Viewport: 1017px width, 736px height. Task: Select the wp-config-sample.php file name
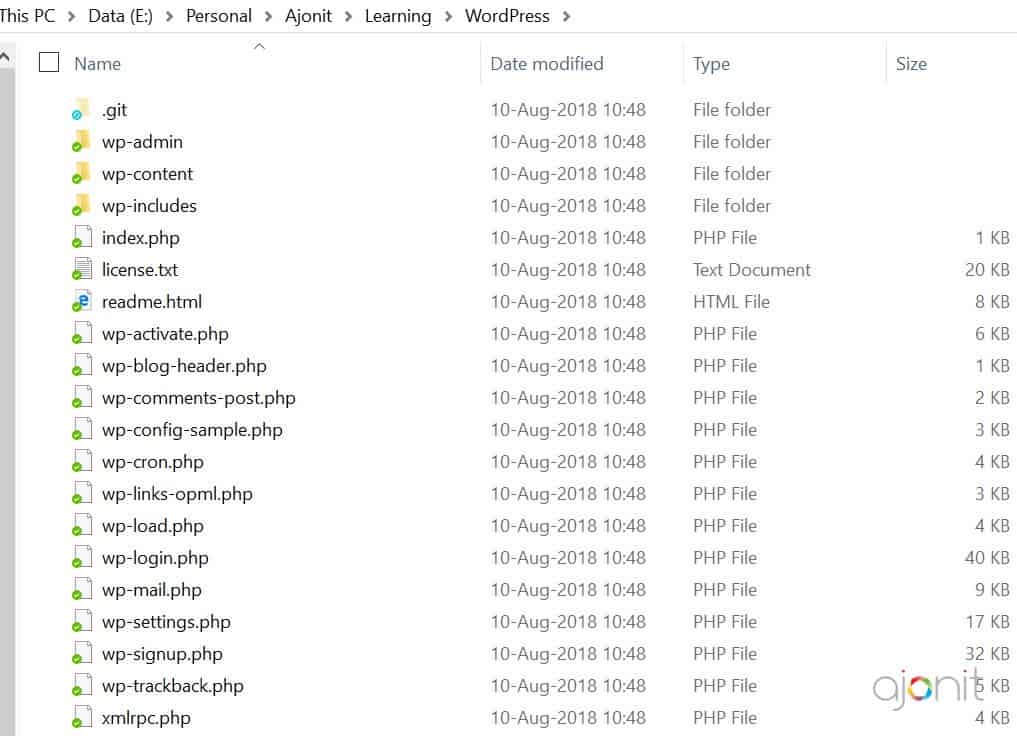tap(192, 430)
